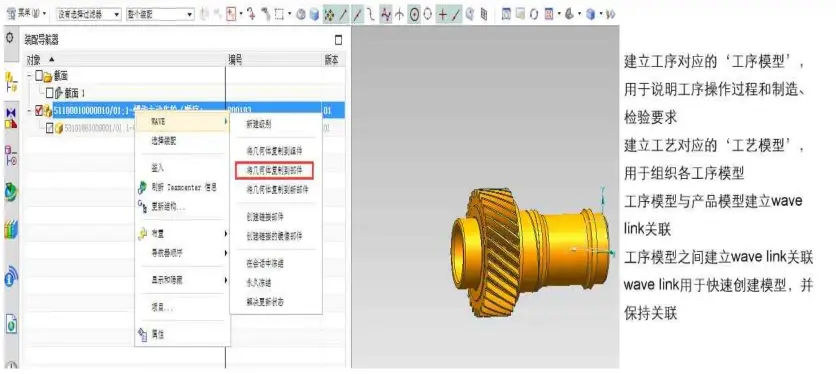The width and height of the screenshot is (836, 374).
Task: Toggle the plus-shaped snap point icon
Action: (x=442, y=14)
